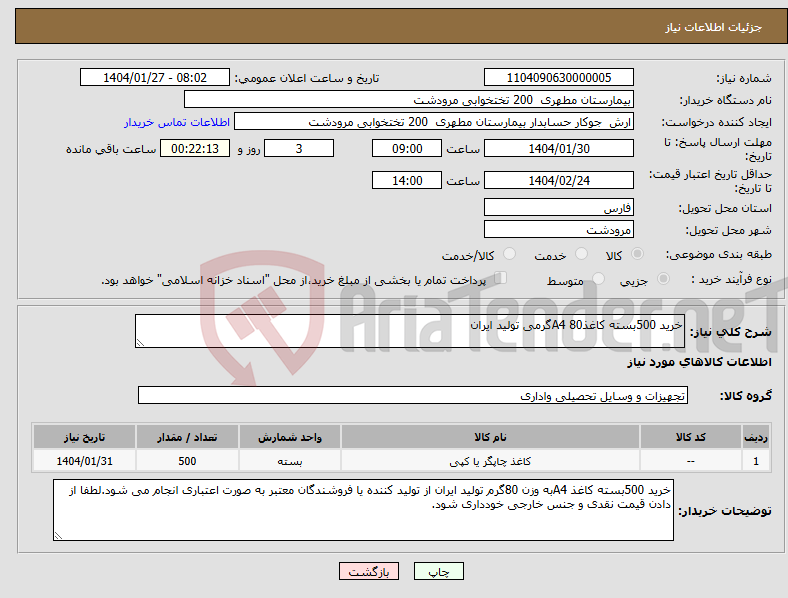Click the شرح کلی نیاز description textarea
788x598 pixels.
(410, 331)
